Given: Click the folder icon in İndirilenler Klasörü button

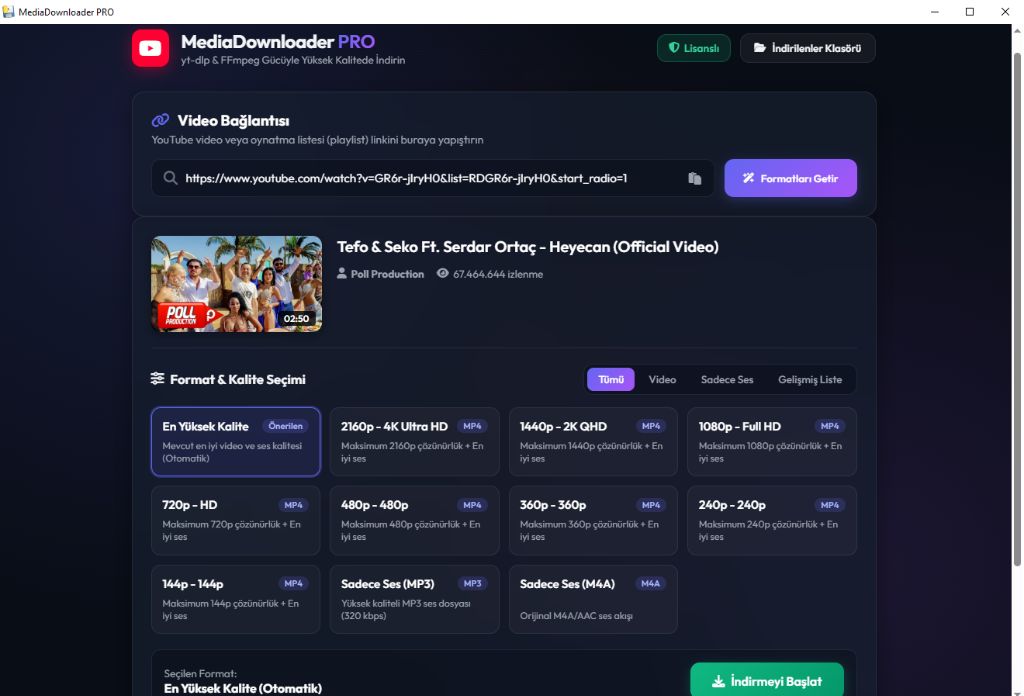Looking at the screenshot, I should [760, 48].
